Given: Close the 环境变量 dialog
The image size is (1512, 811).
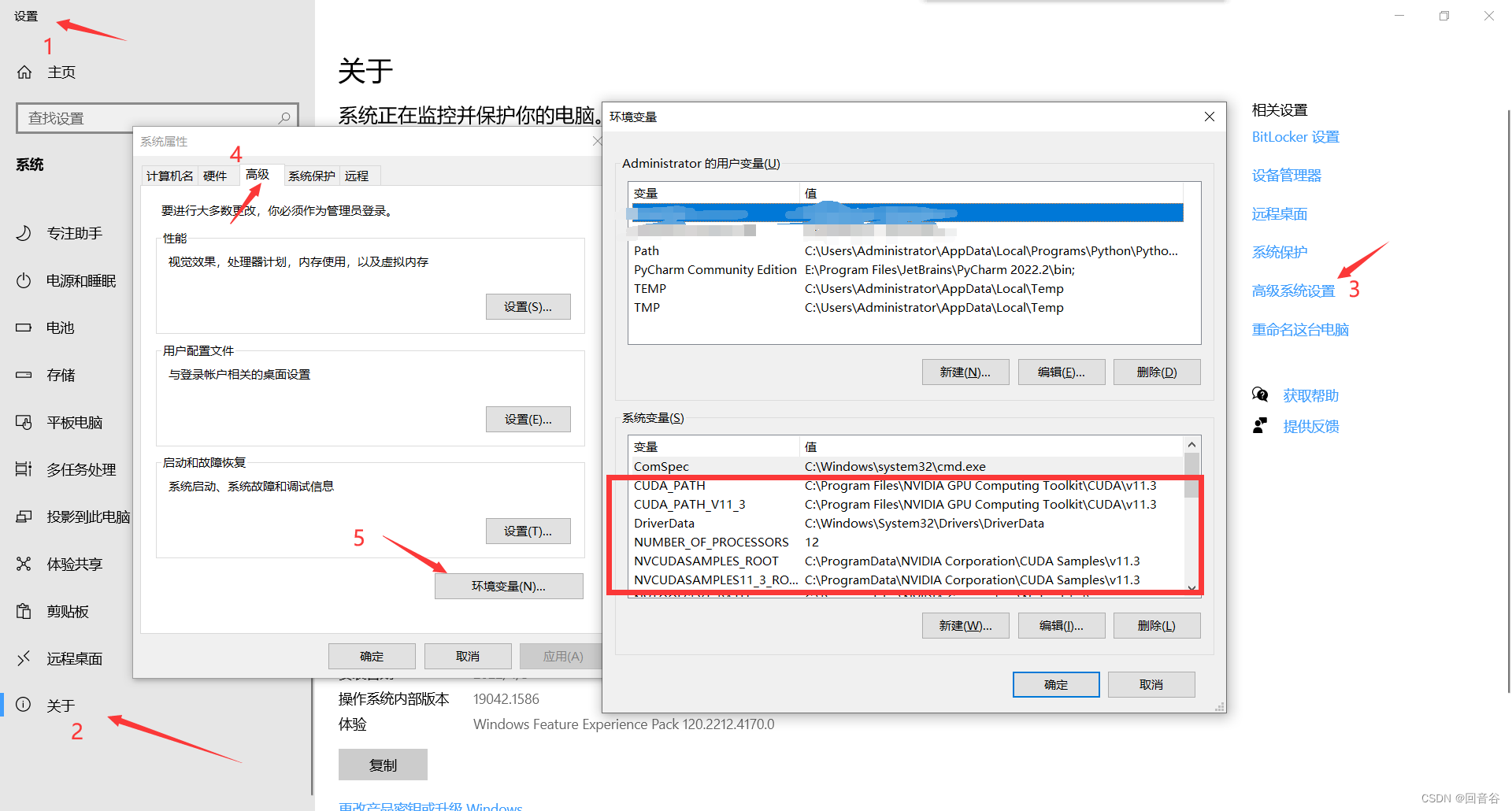Looking at the screenshot, I should click(1210, 117).
